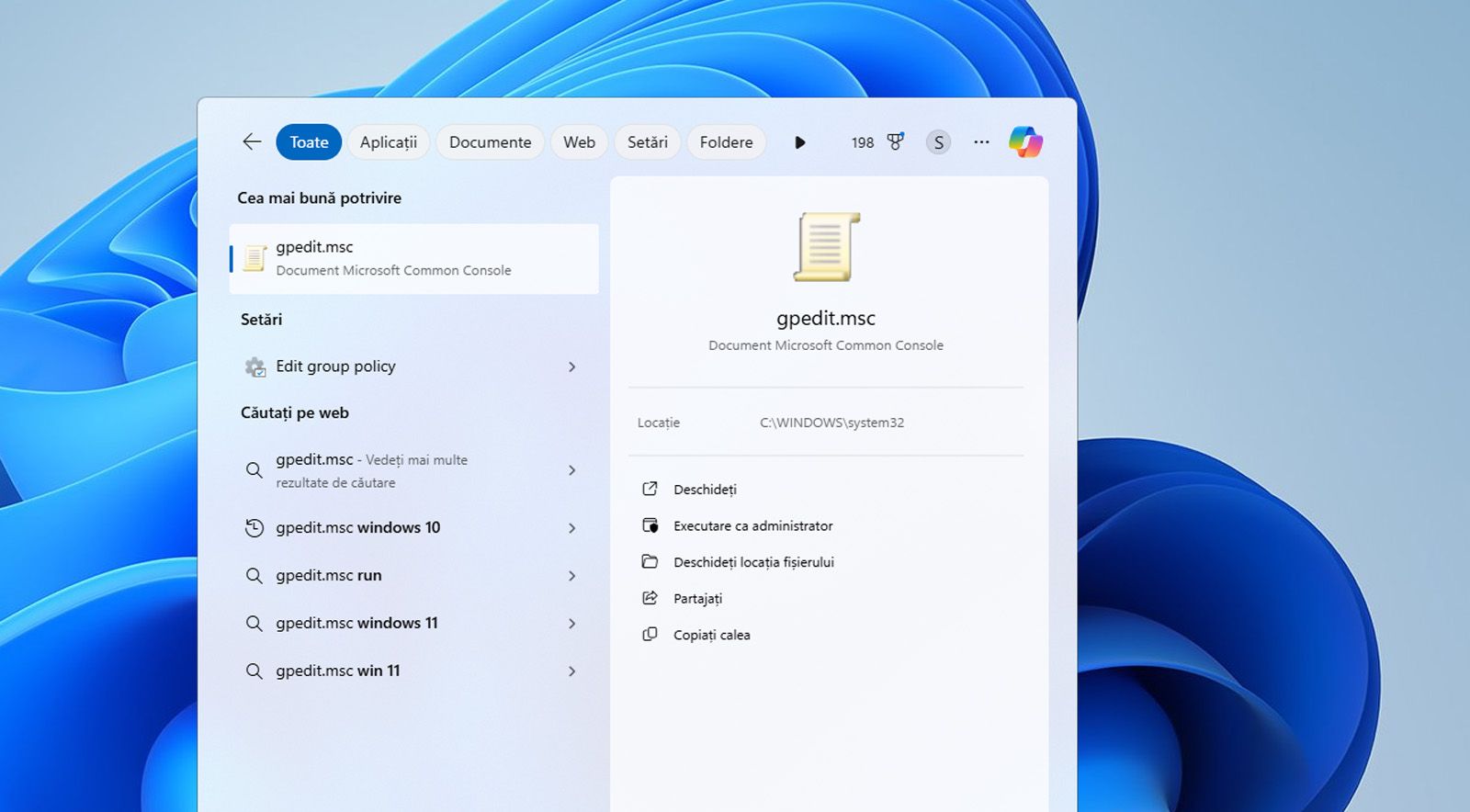The width and height of the screenshot is (1470, 812).
Task: Expand chevron for gpedit.msc win 11
Action: (571, 671)
